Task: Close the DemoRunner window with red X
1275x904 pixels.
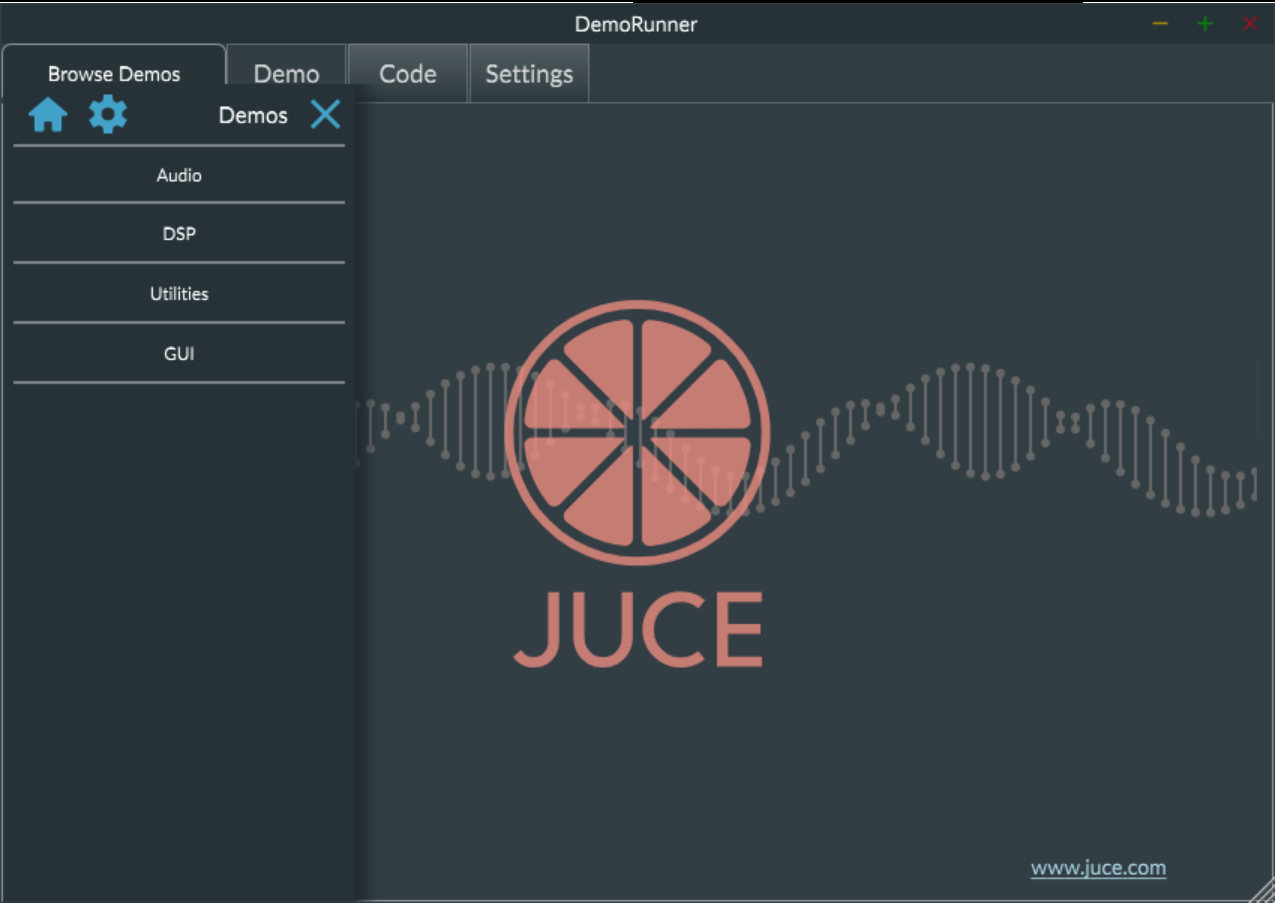Action: coord(1250,23)
